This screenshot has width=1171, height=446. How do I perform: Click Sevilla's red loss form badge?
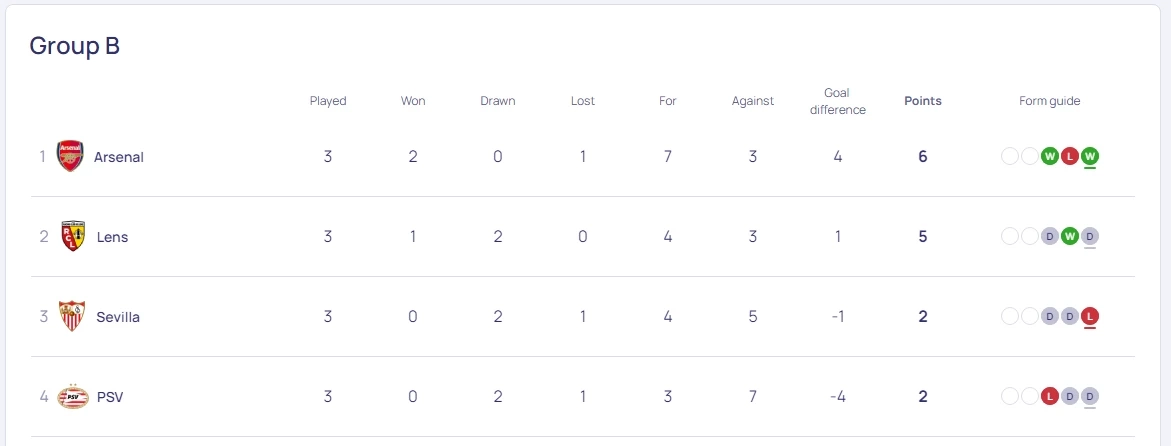tap(1090, 316)
